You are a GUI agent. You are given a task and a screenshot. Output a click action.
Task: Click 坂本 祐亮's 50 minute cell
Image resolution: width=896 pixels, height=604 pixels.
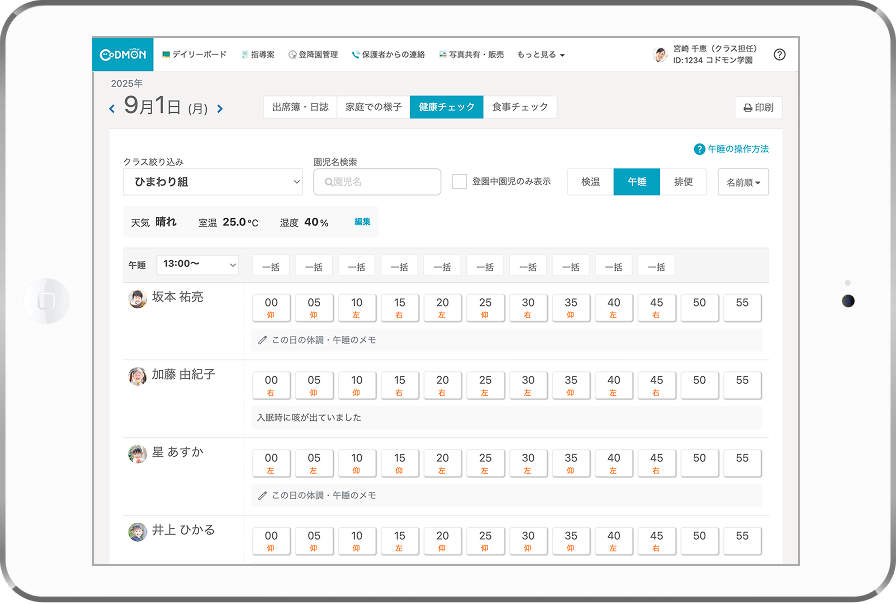699,307
